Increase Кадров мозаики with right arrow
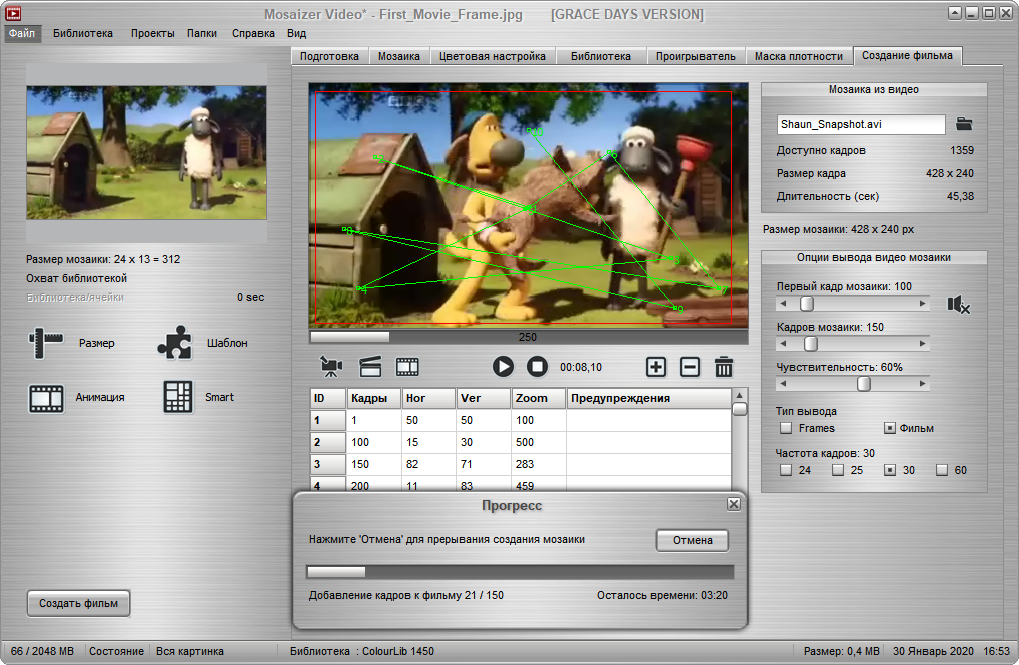The height and width of the screenshot is (665, 1019). pos(923,343)
